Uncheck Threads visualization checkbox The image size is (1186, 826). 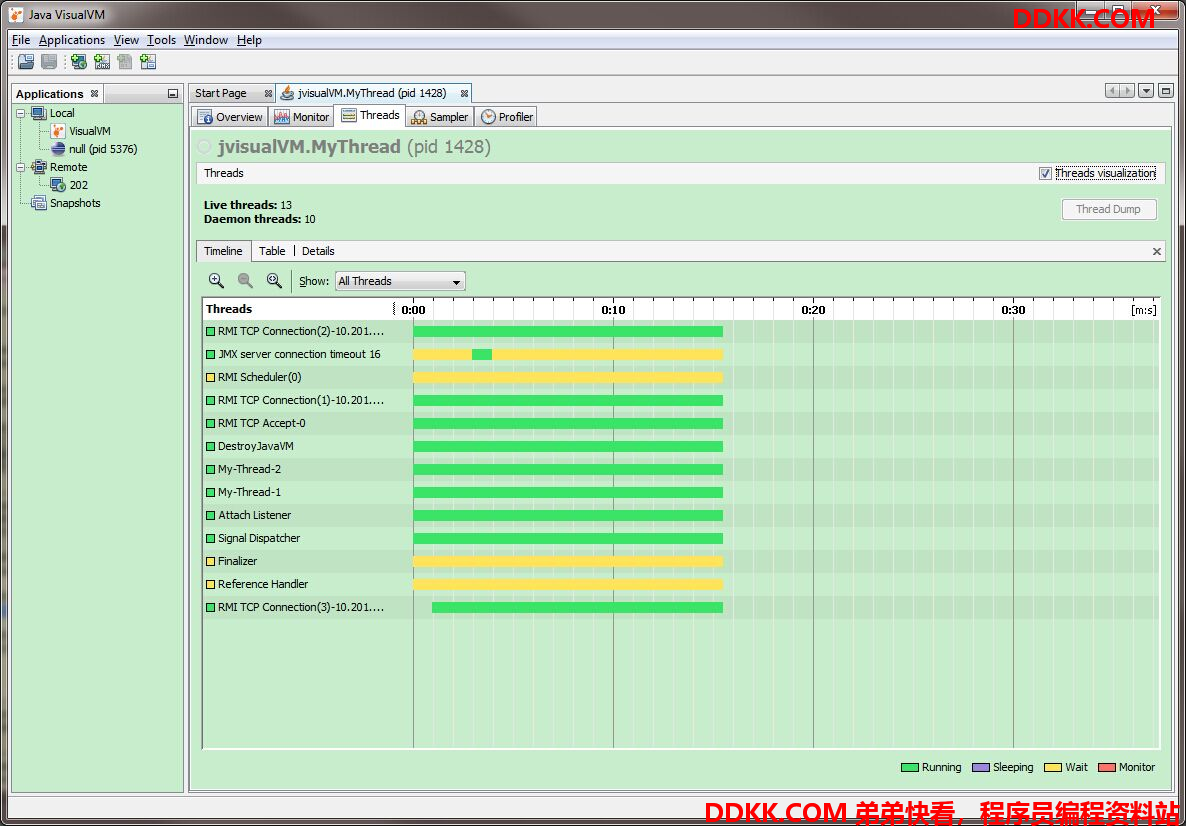pyautogui.click(x=1045, y=173)
